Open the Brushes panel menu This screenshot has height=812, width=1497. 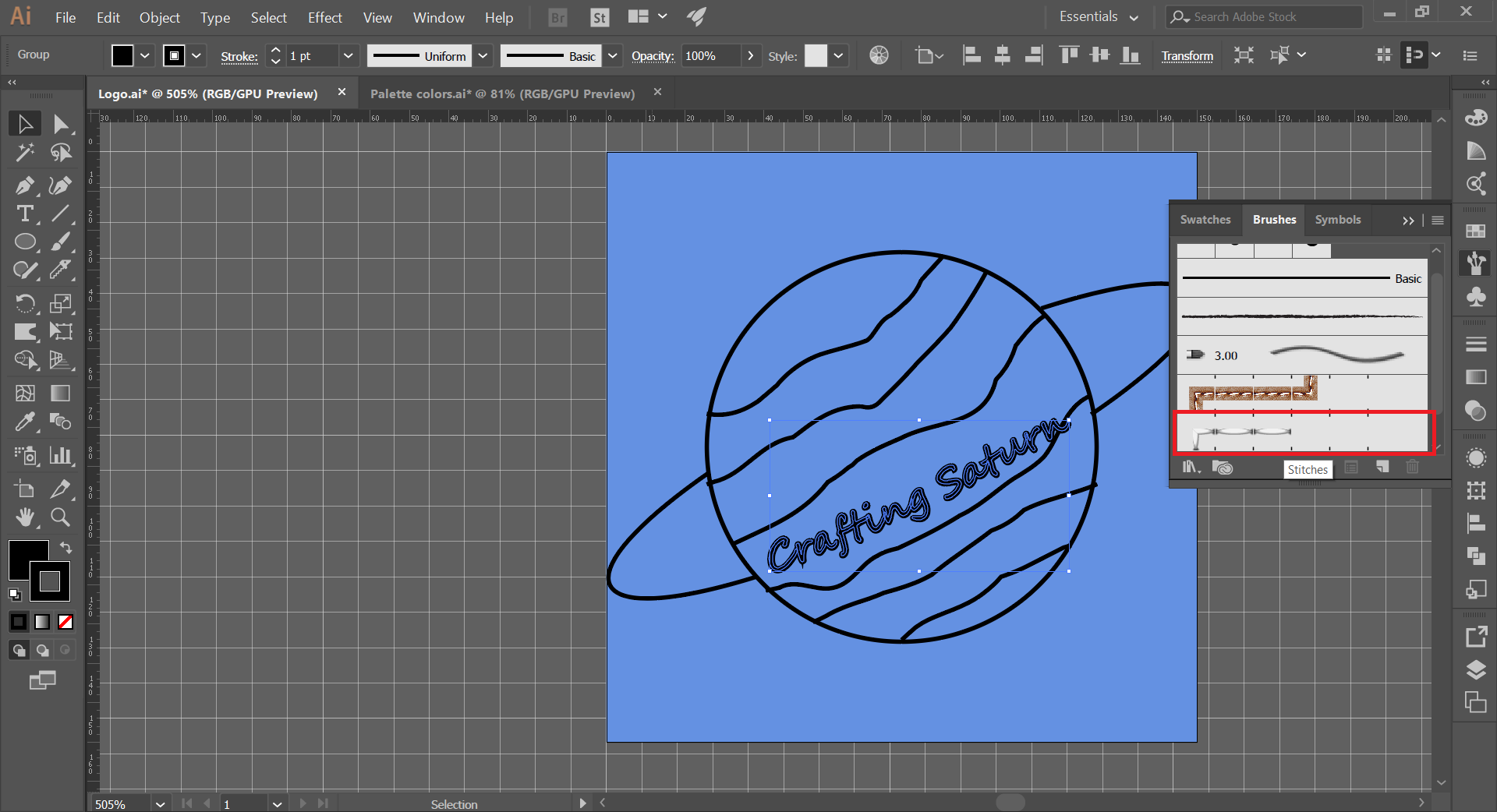(1438, 221)
